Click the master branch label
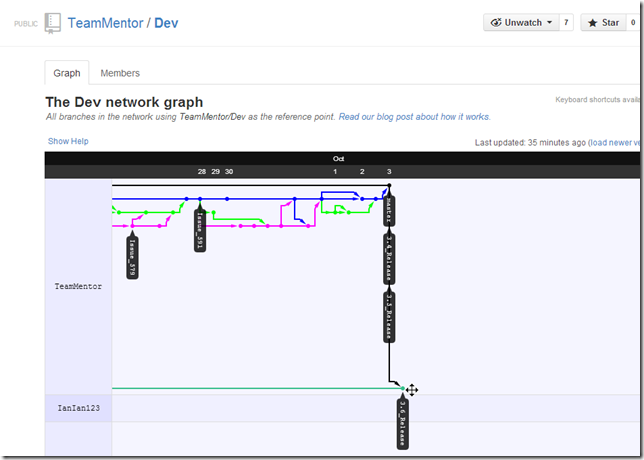 pyautogui.click(x=389, y=208)
